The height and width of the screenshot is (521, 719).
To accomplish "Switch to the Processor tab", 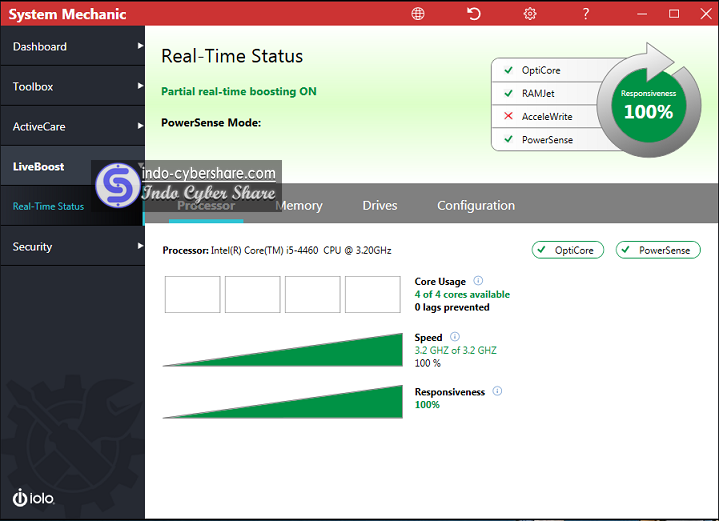I will 206,205.
